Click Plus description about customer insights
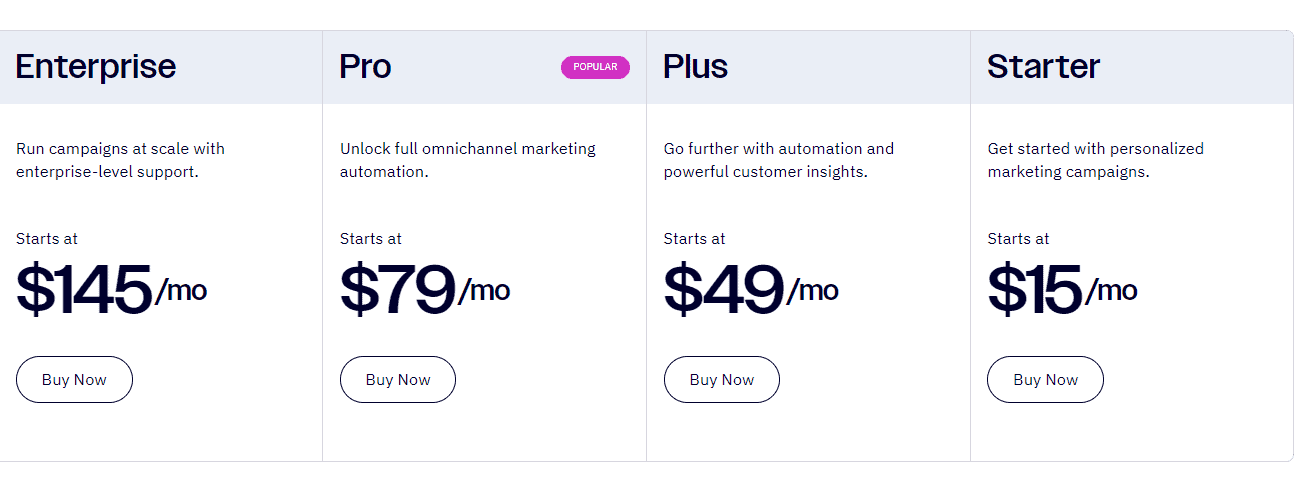This screenshot has width=1296, height=498. pyautogui.click(x=779, y=160)
